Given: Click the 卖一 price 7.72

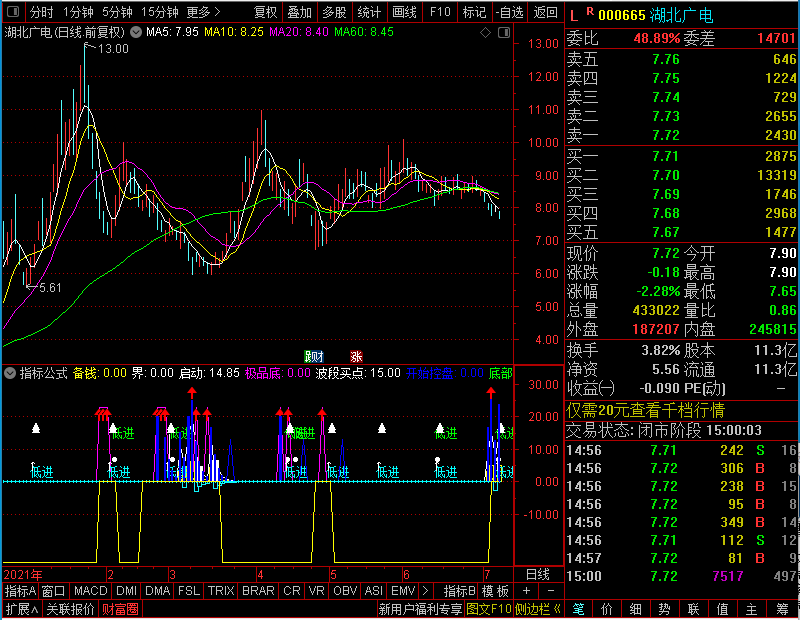Looking at the screenshot, I should tap(666, 135).
